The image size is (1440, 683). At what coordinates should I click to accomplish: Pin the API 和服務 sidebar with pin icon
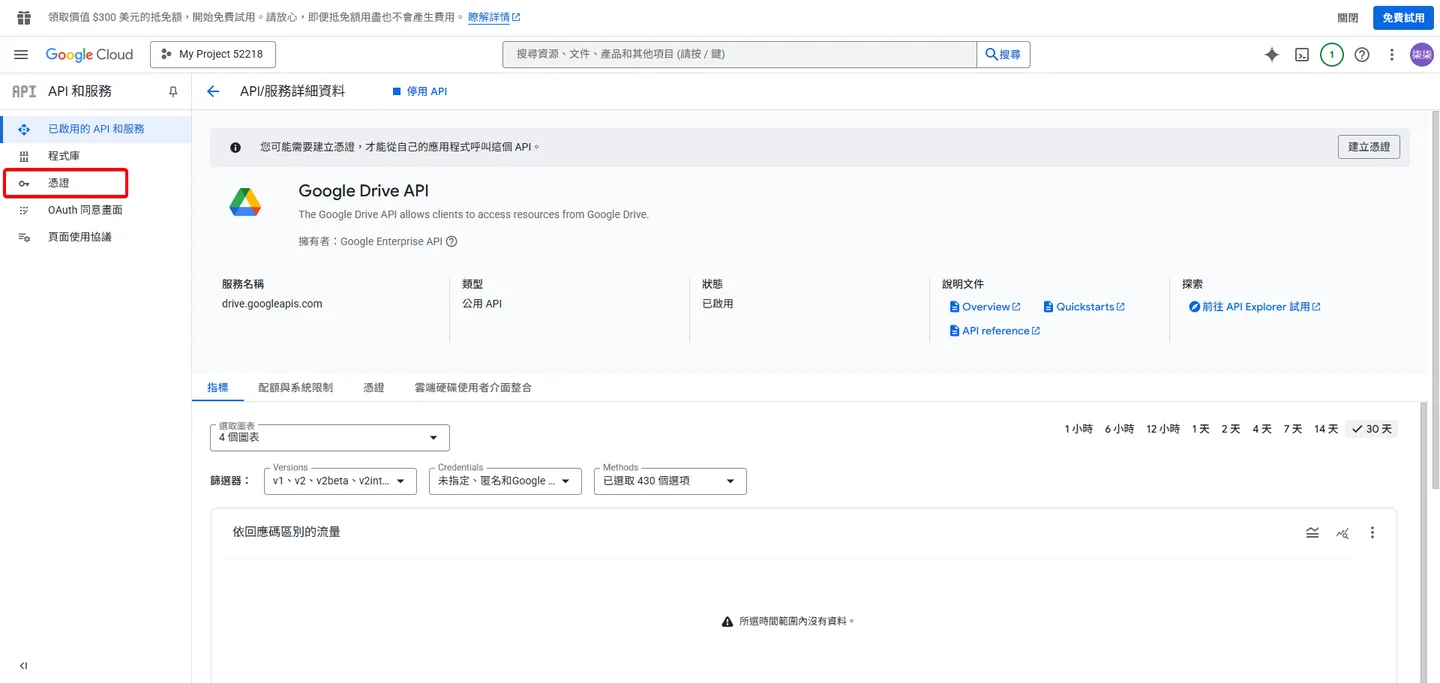173,91
